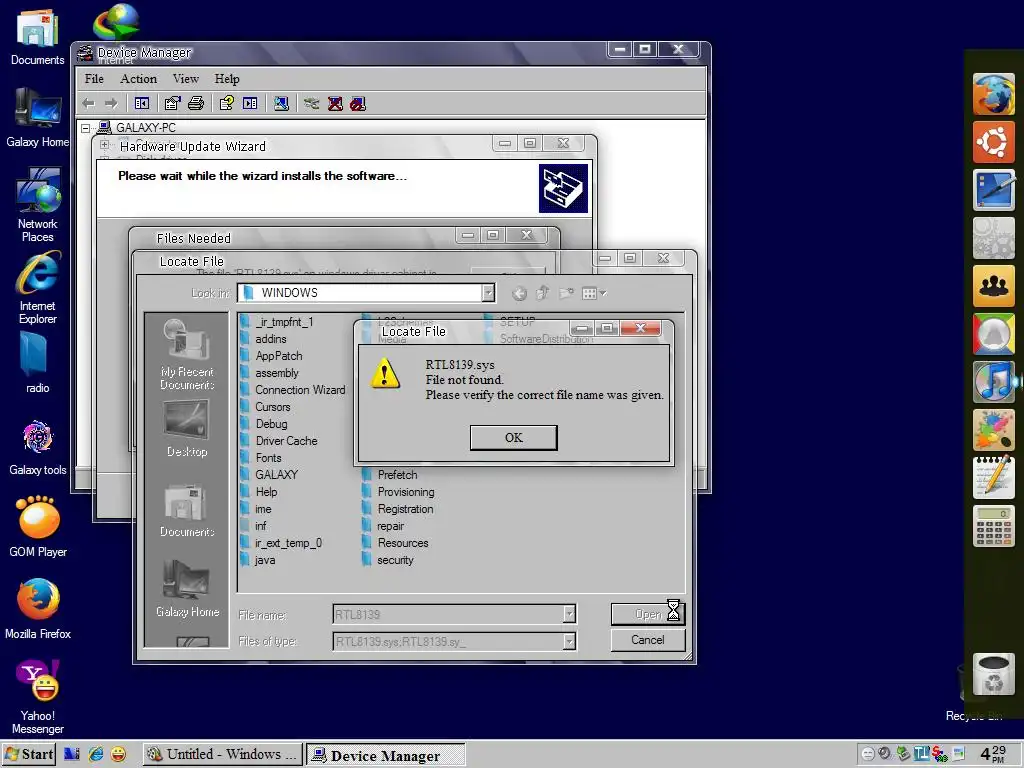Select the GALAXY folder
Image resolution: width=1024 pixels, height=768 pixels.
click(x=270, y=475)
